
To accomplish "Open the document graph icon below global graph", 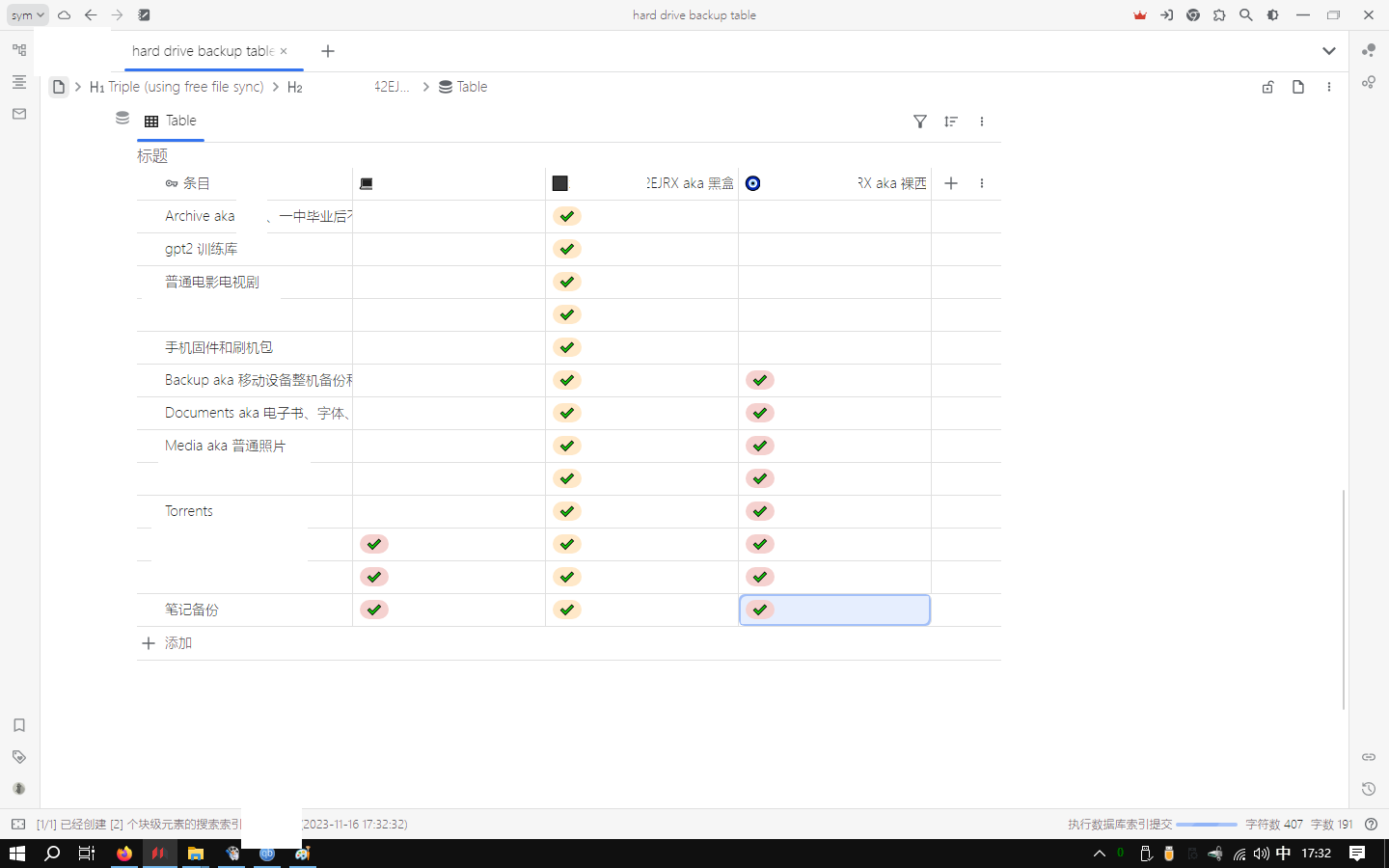I will pos(1369,82).
